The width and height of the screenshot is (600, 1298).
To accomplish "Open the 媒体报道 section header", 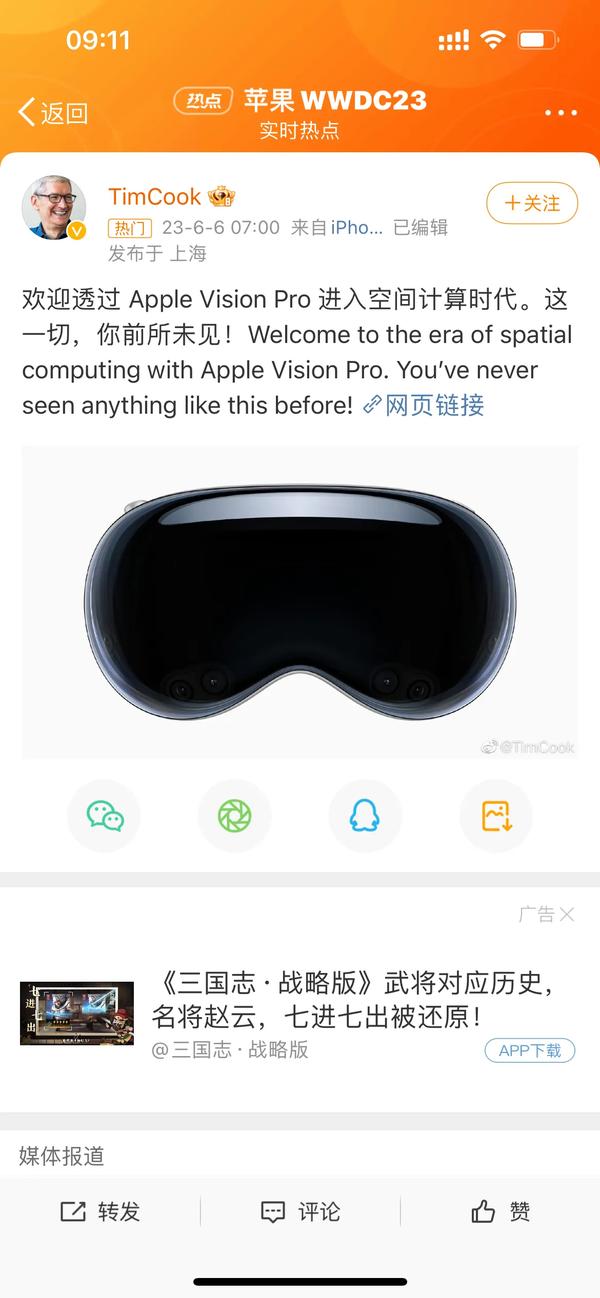I will 62,1156.
